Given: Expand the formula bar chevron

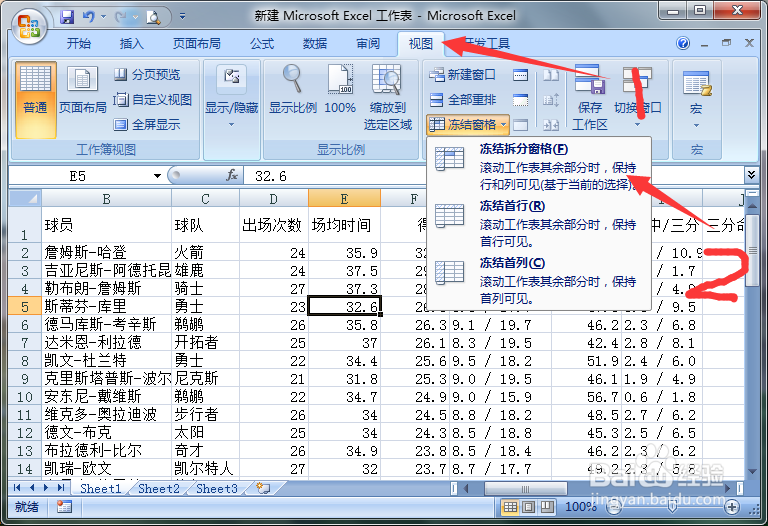Looking at the screenshot, I should [x=751, y=174].
